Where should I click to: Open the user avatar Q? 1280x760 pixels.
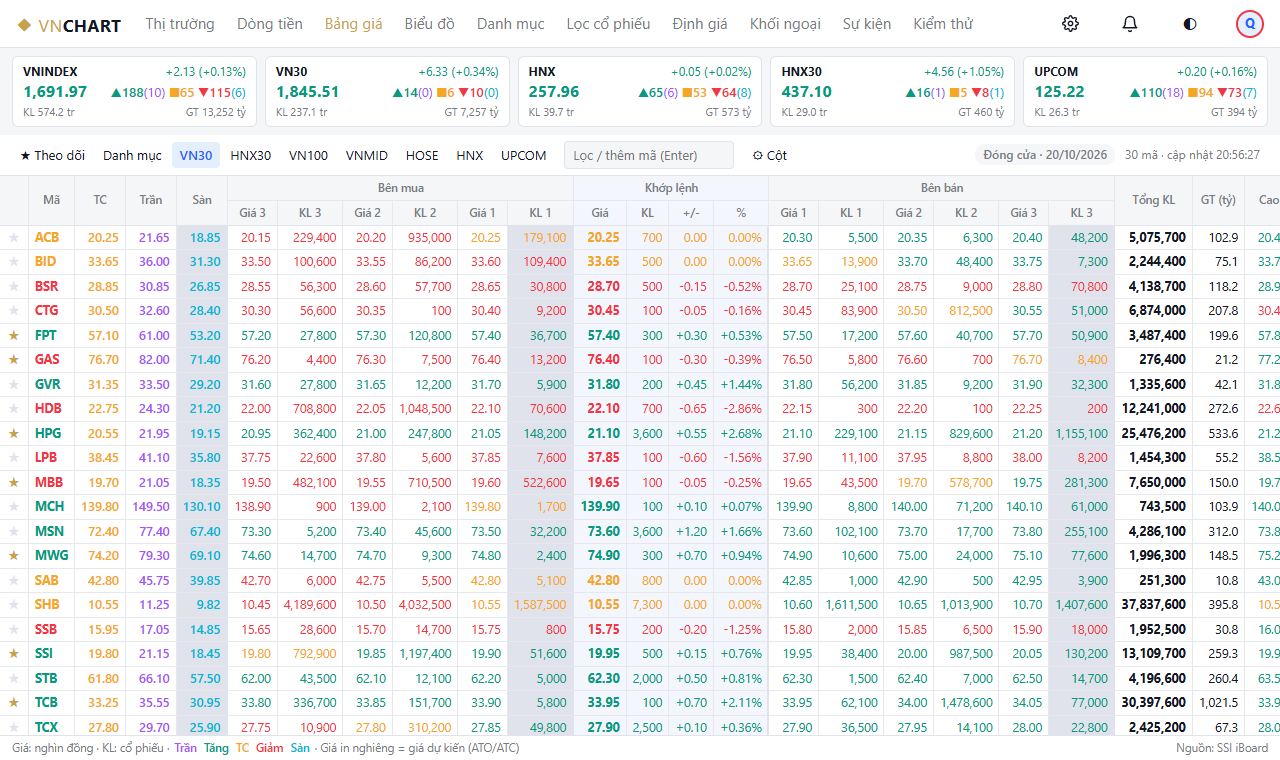1250,24
